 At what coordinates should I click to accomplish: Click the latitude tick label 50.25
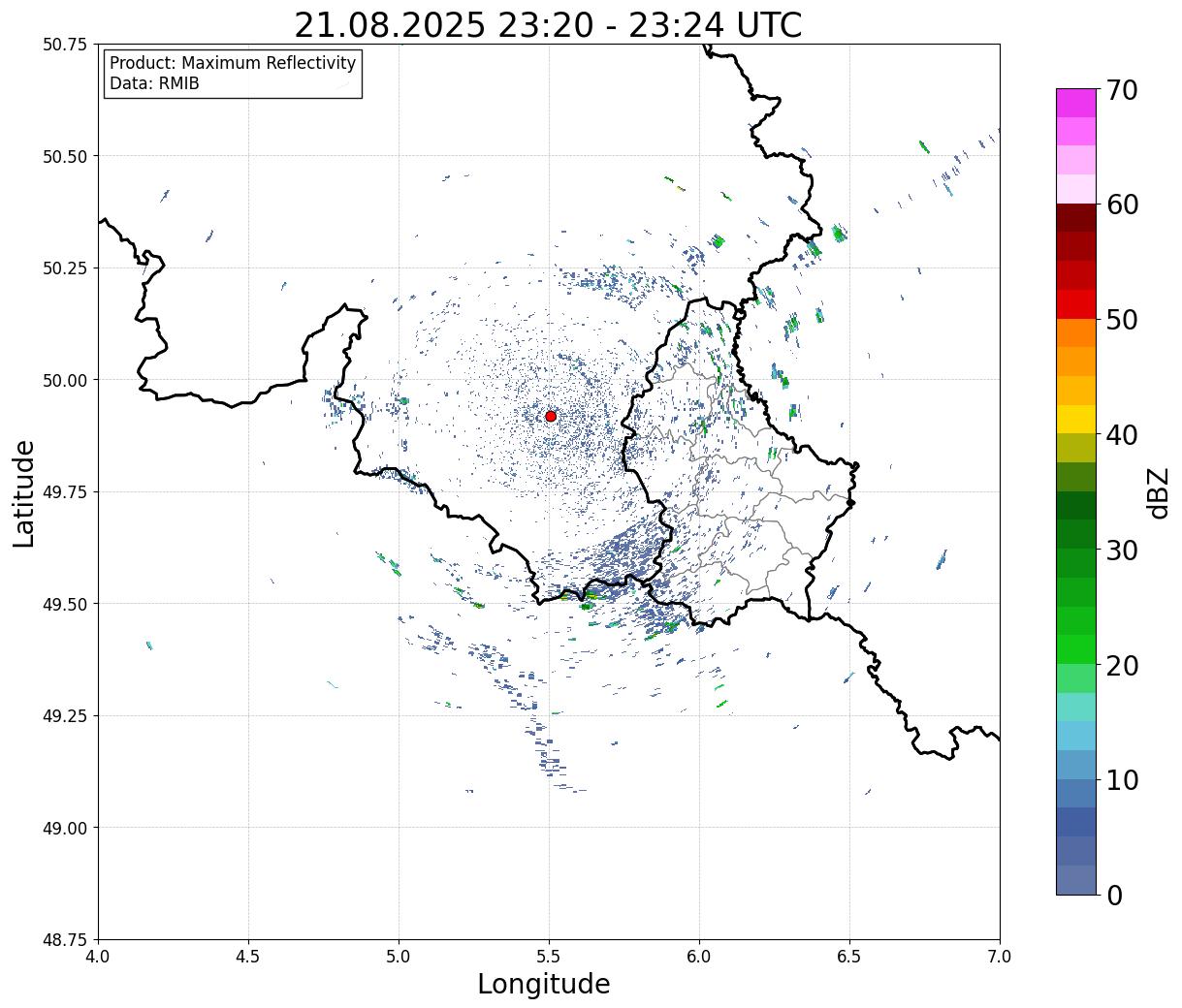pos(64,268)
